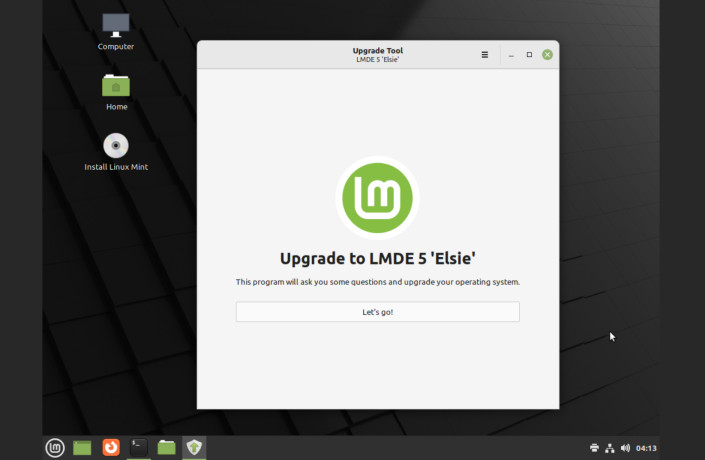Click the 04:13 clock in the panel
705x460 pixels.
click(646, 448)
